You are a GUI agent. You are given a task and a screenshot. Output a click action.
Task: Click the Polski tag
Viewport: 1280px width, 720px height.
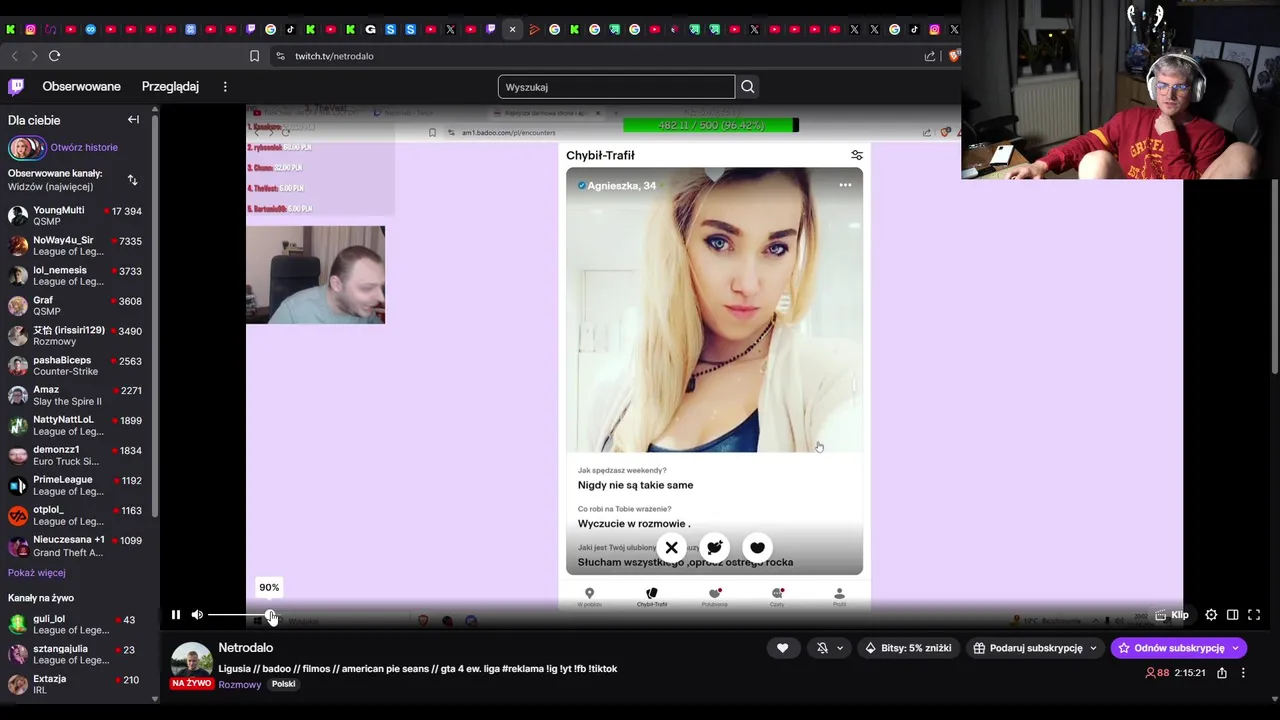pyautogui.click(x=284, y=684)
